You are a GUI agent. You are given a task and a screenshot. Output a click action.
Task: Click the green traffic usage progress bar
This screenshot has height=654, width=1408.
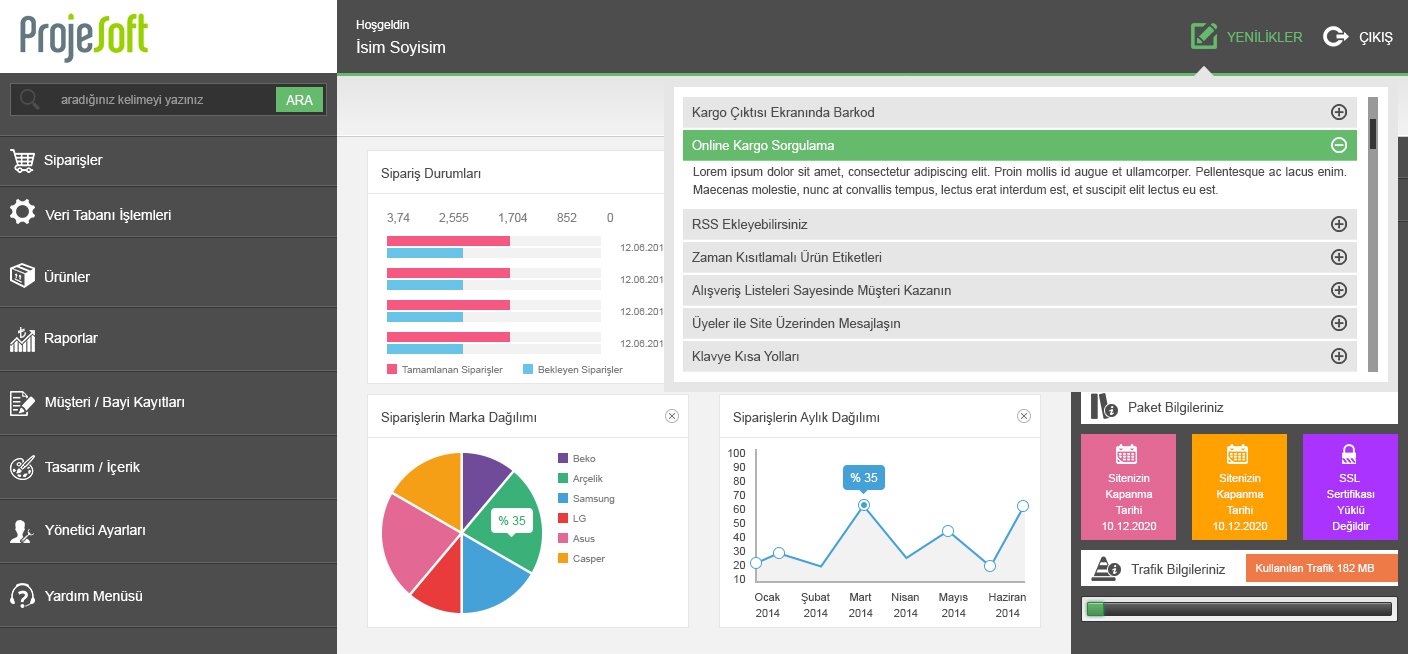click(1239, 609)
